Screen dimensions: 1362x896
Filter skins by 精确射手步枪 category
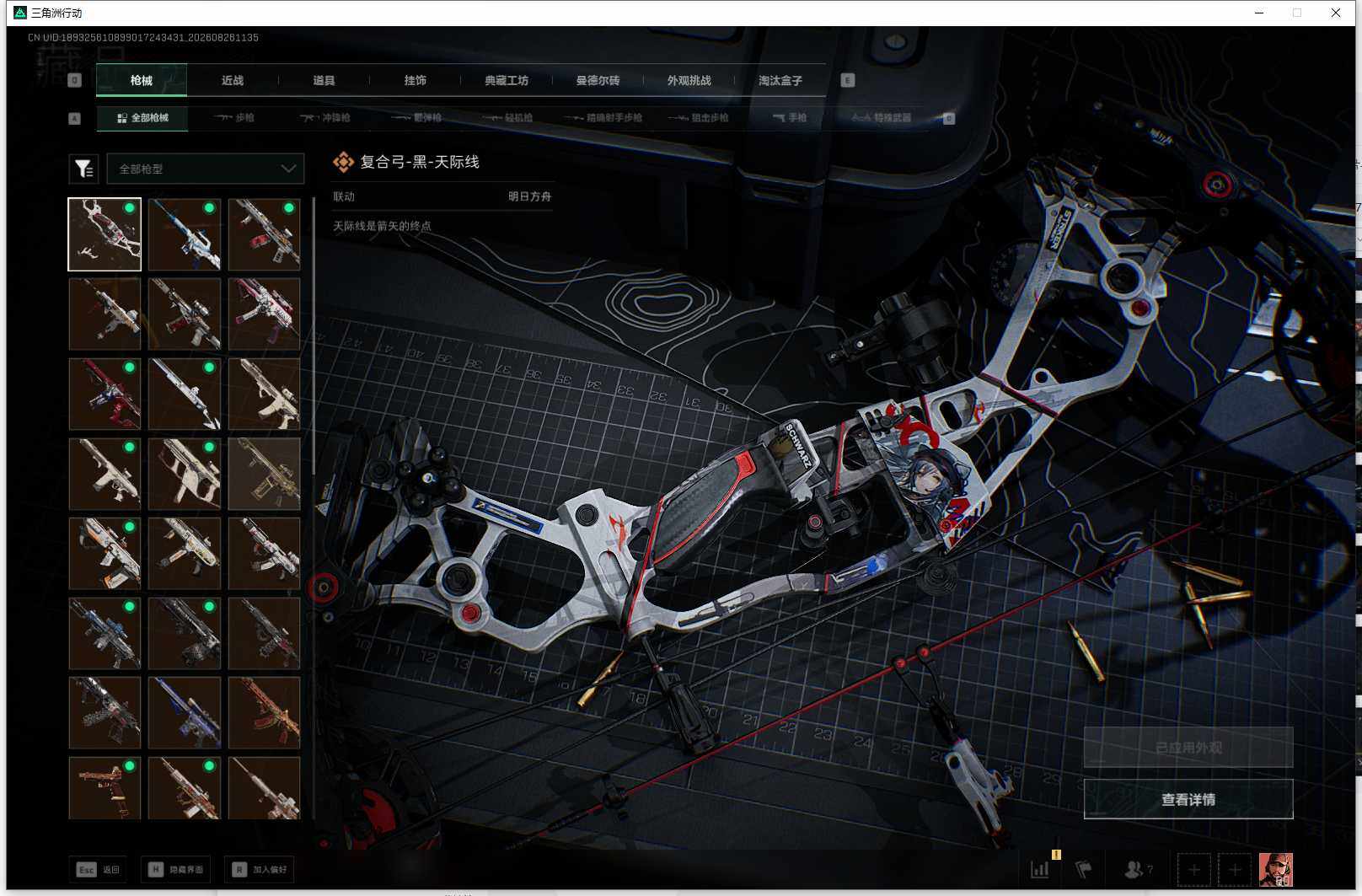603,118
